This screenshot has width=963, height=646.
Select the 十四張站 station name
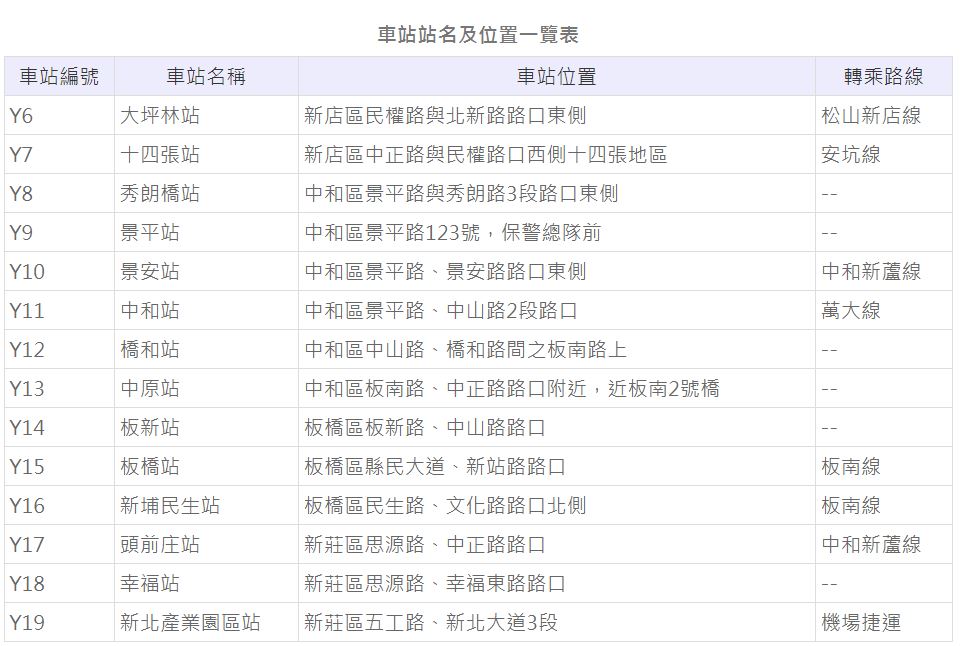[160, 155]
